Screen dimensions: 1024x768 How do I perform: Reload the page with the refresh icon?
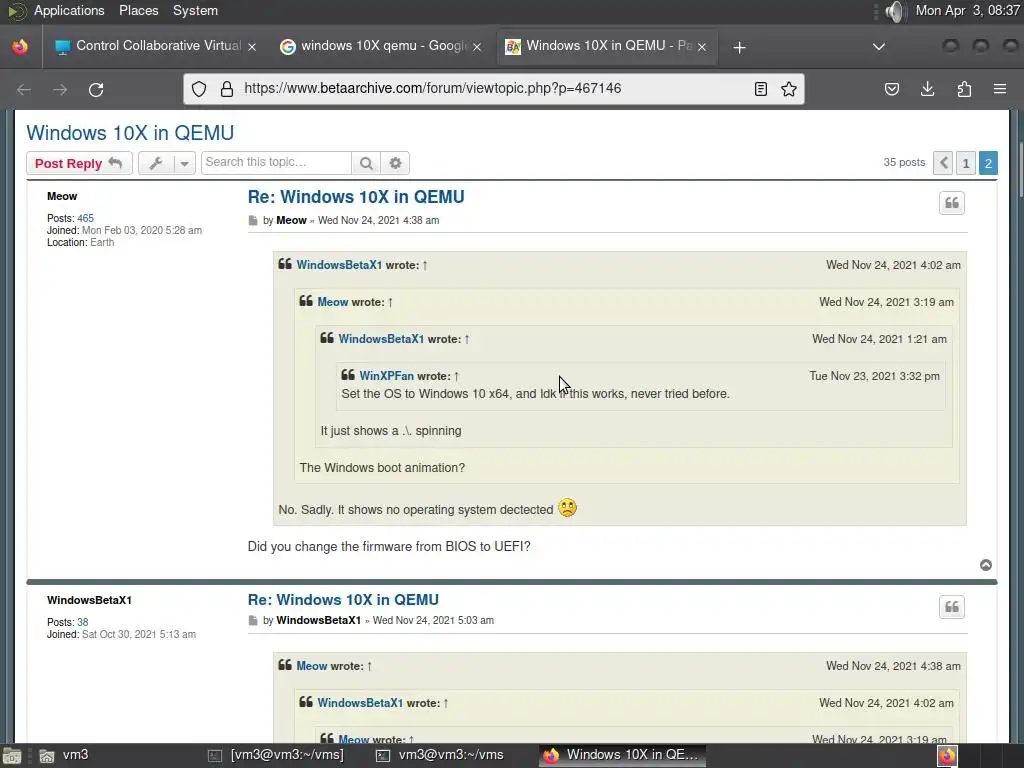click(96, 89)
